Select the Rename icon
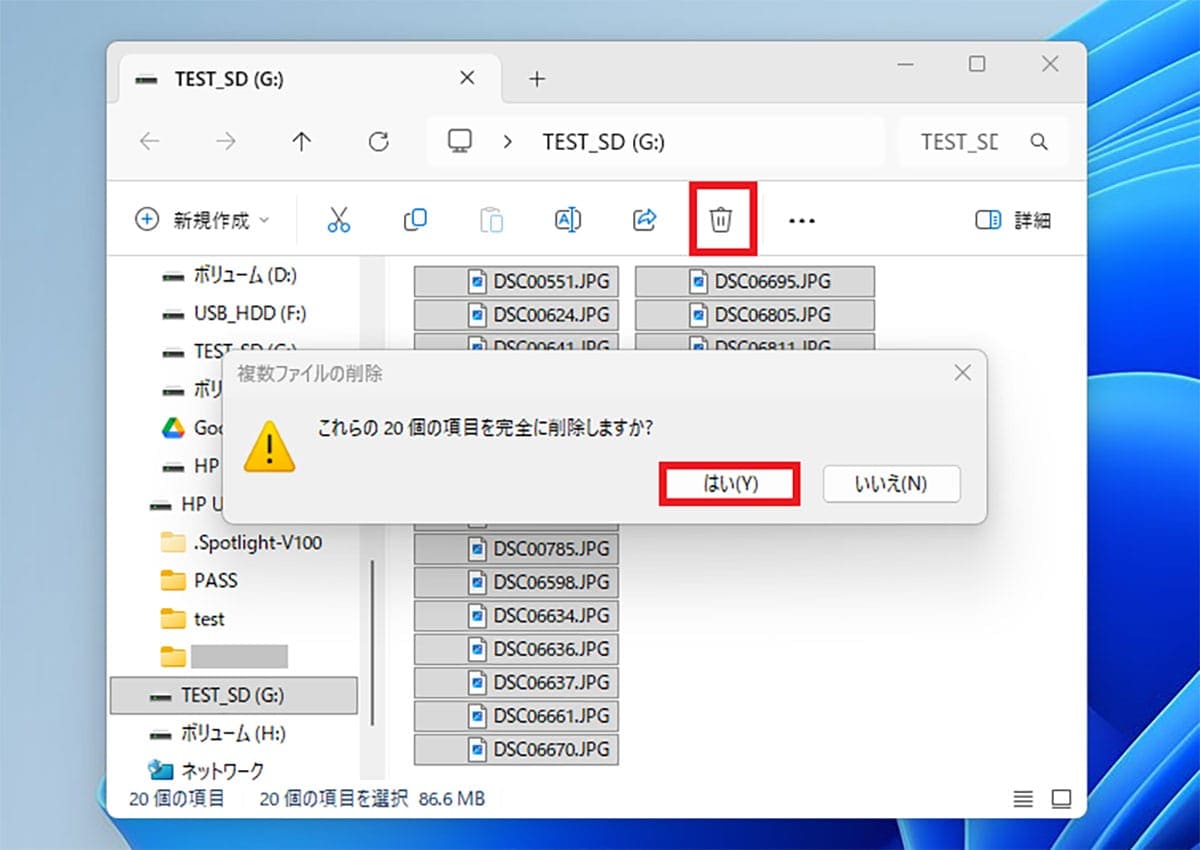Image resolution: width=1200 pixels, height=850 pixels. (567, 219)
